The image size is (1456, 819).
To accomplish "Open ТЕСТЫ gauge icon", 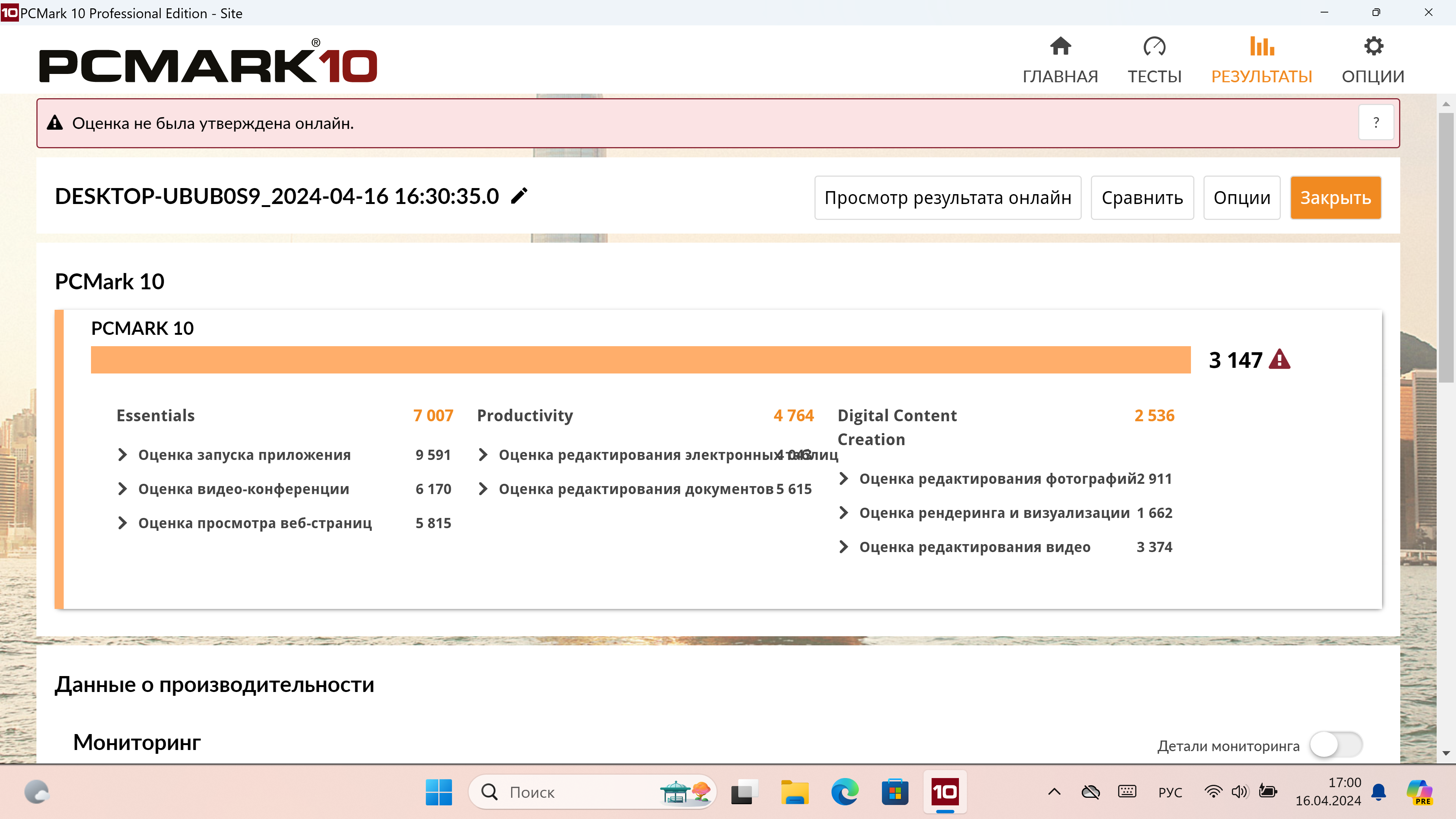I will (x=1154, y=47).
